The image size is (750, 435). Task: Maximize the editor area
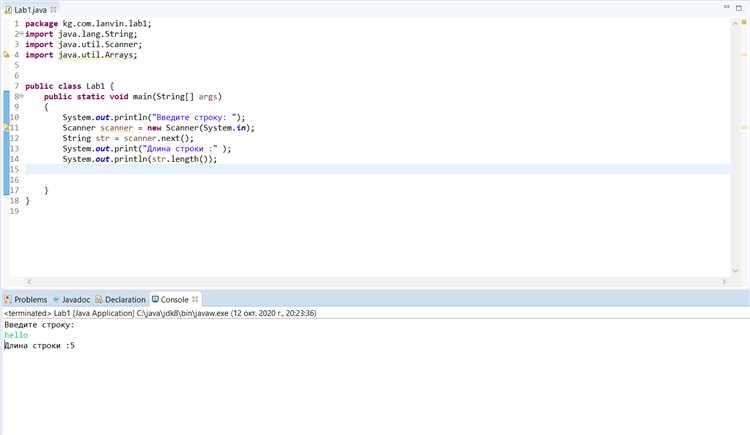739,8
